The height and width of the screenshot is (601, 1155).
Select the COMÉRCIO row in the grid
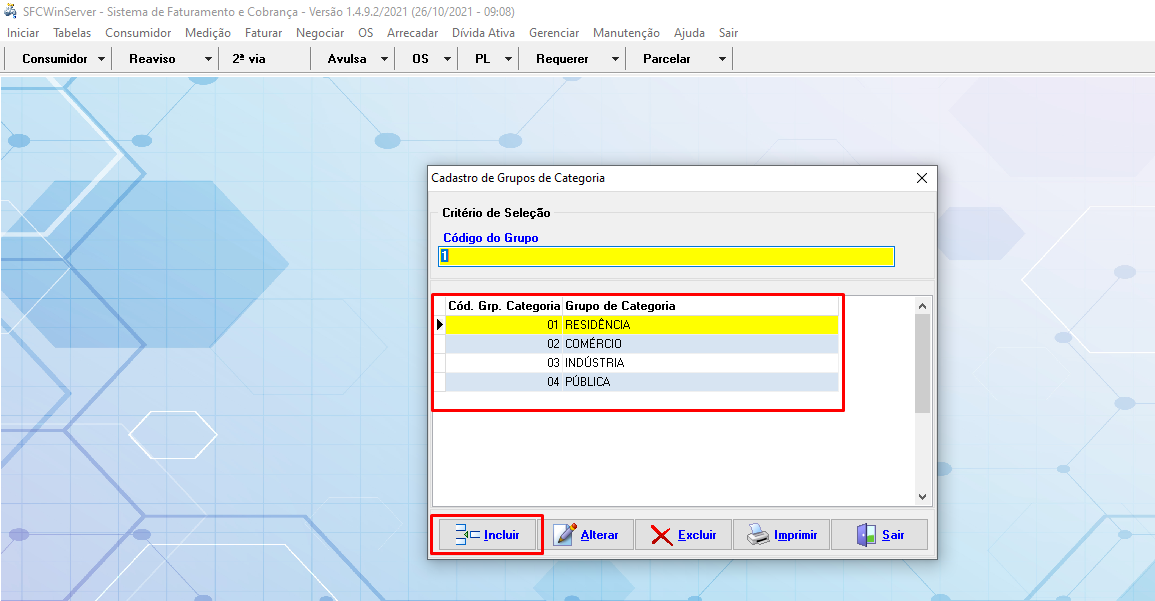[x=640, y=344]
